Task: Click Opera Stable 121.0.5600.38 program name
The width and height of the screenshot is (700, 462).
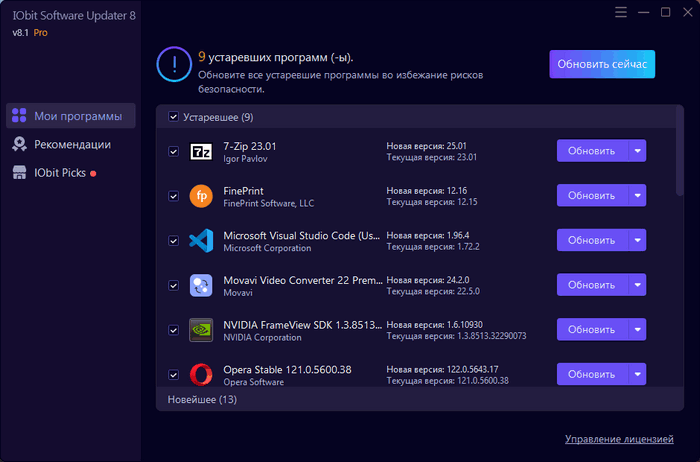Action: pyautogui.click(x=287, y=370)
